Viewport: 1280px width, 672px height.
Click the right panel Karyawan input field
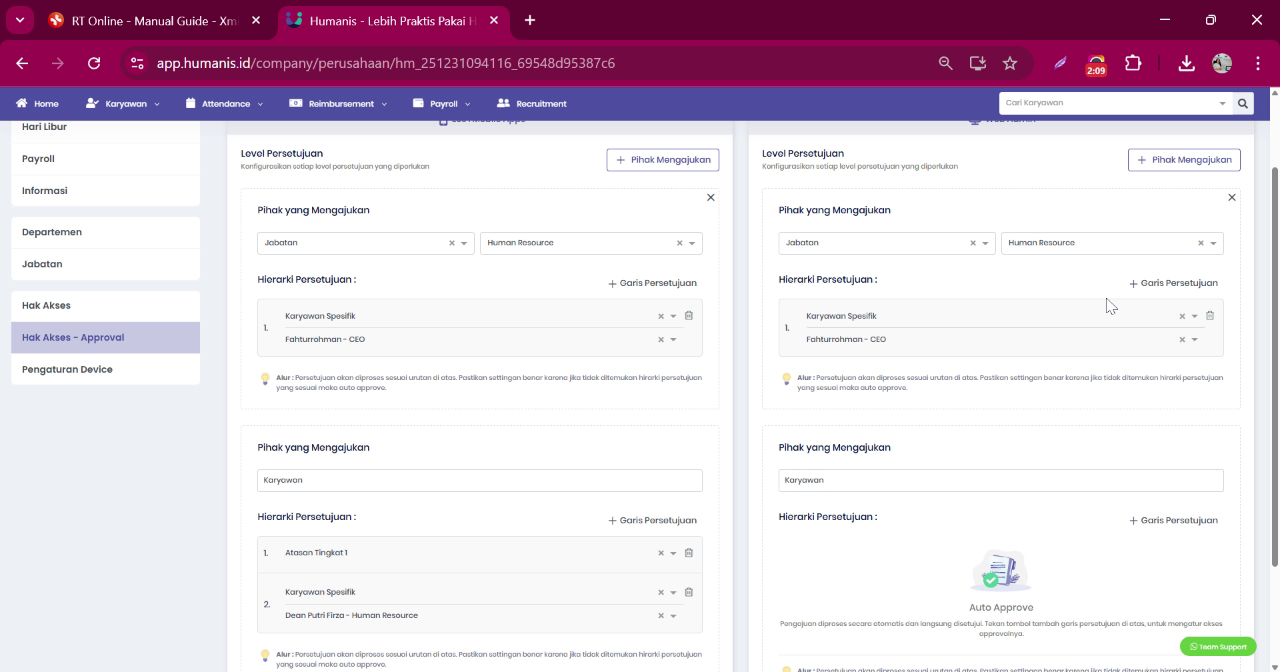[x=1001, y=480]
